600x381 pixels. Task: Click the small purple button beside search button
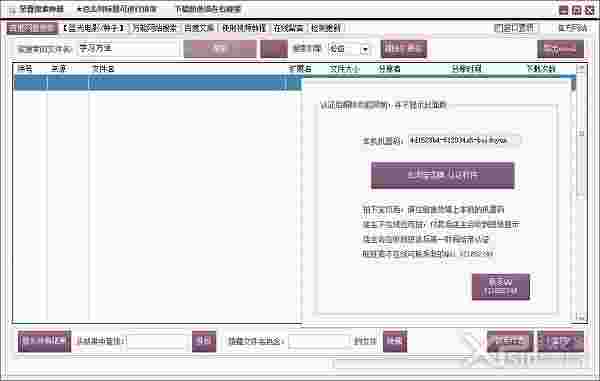click(x=274, y=49)
